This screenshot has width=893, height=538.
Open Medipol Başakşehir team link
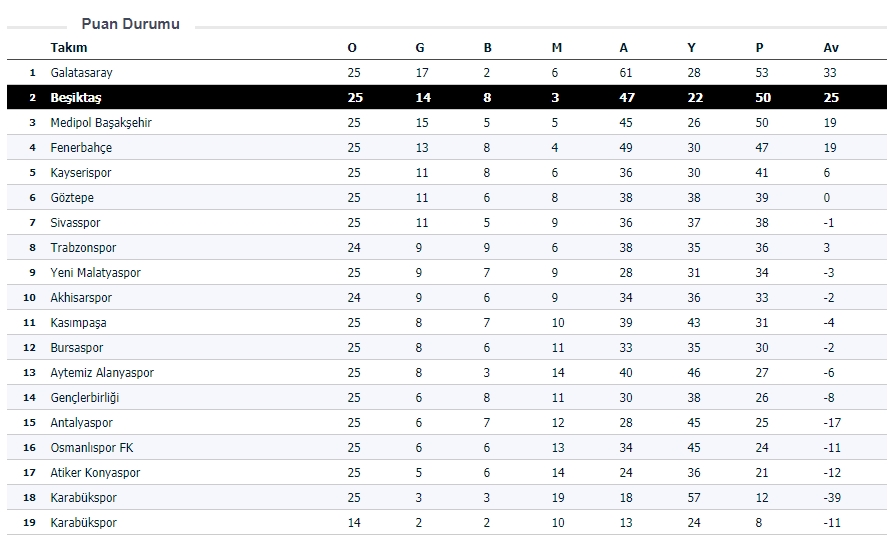coord(101,123)
